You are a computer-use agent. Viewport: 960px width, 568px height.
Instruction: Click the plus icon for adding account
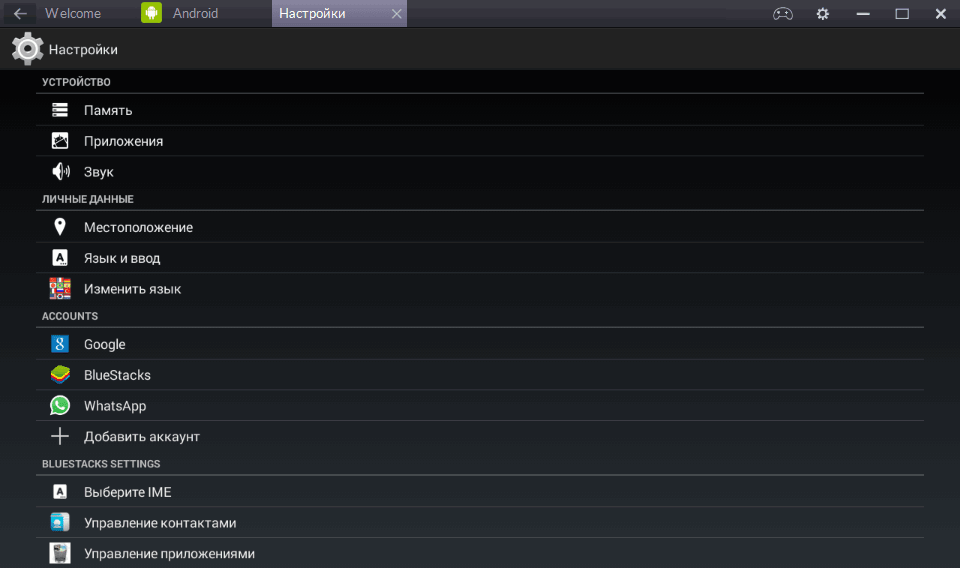(60, 436)
